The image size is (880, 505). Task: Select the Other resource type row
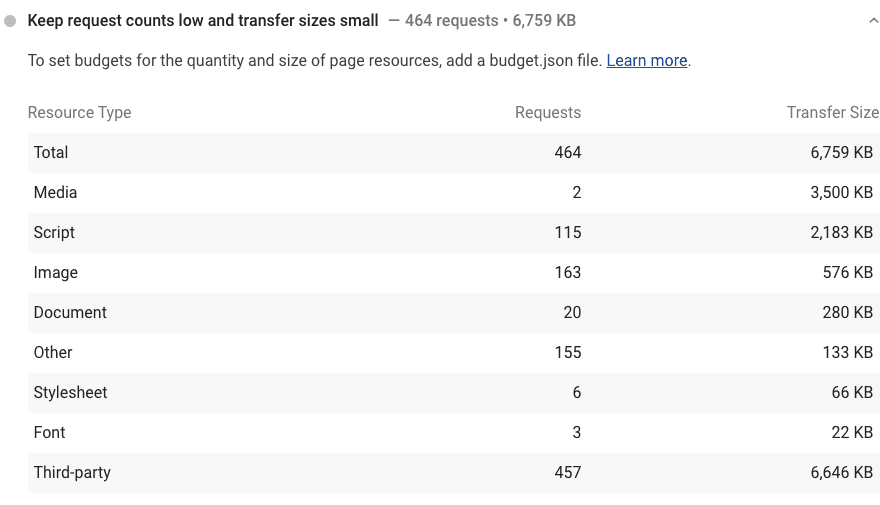coord(53,352)
